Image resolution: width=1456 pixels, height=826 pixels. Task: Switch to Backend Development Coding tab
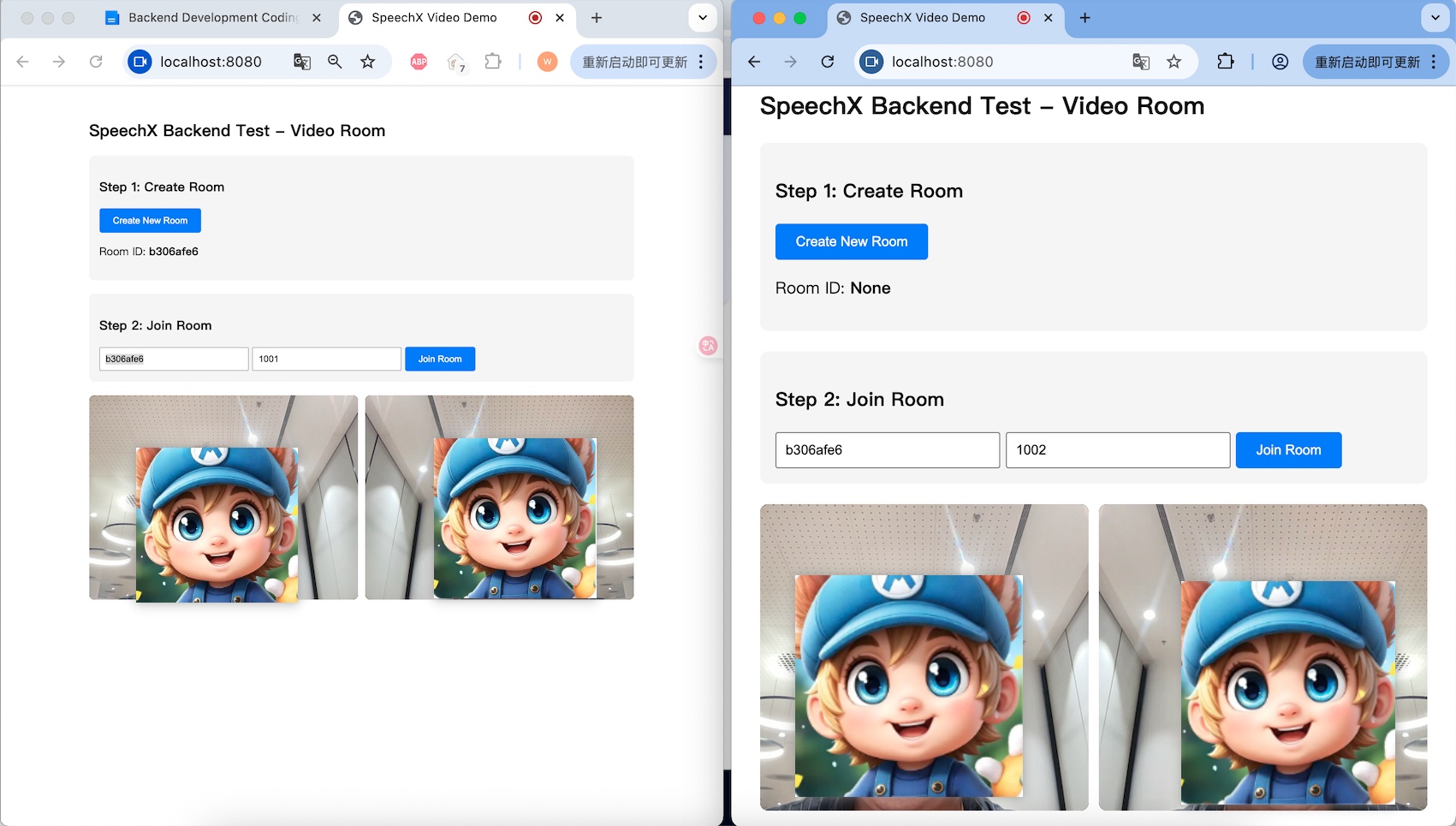pos(212,18)
